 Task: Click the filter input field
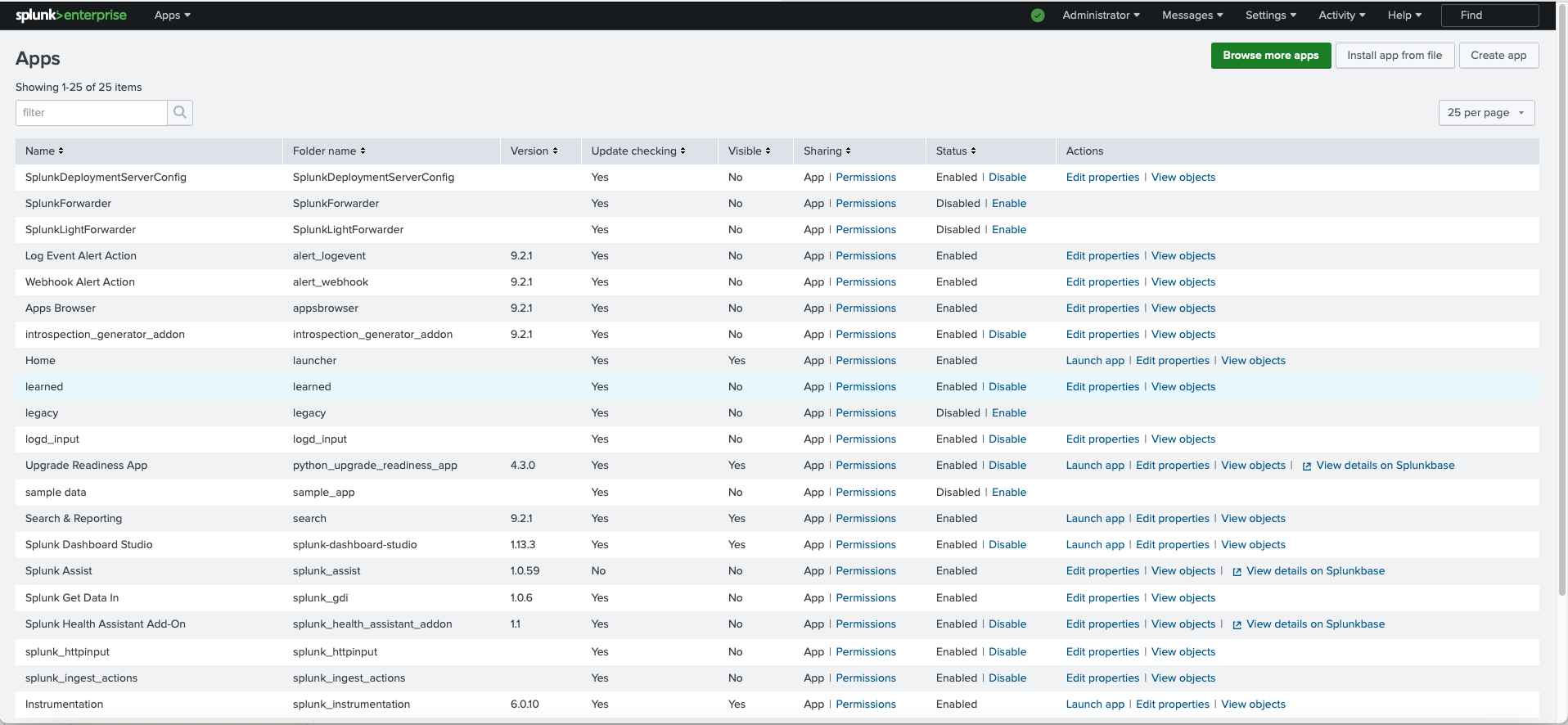[x=92, y=112]
